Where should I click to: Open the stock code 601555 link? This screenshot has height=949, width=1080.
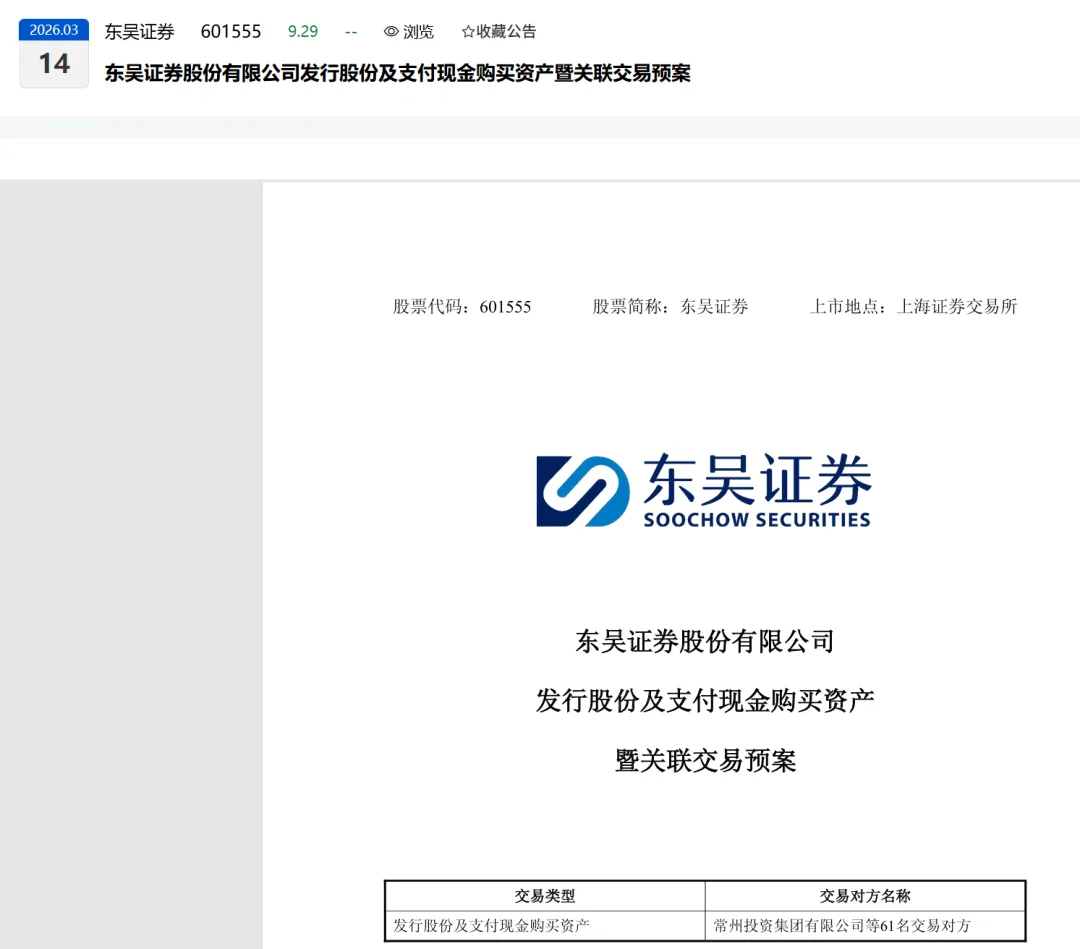click(x=231, y=31)
